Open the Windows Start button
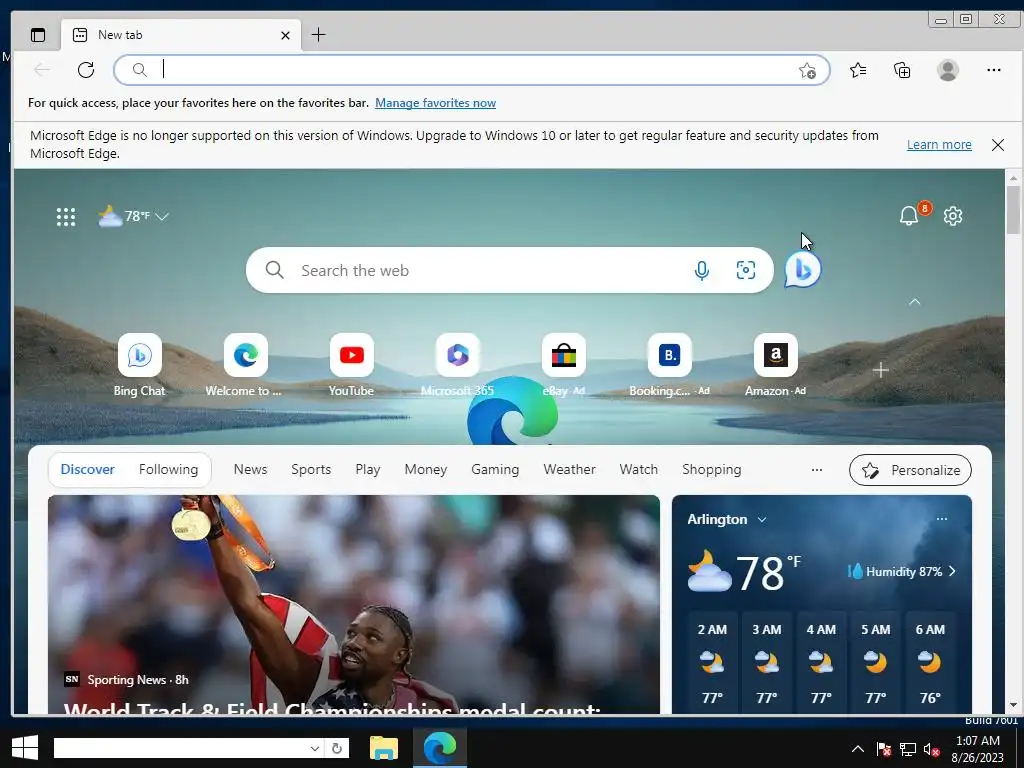This screenshot has width=1024, height=768. click(x=25, y=748)
